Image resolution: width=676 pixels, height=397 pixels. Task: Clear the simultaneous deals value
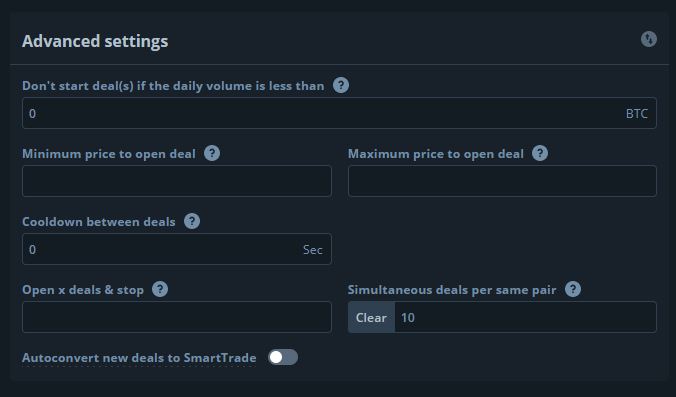click(371, 317)
